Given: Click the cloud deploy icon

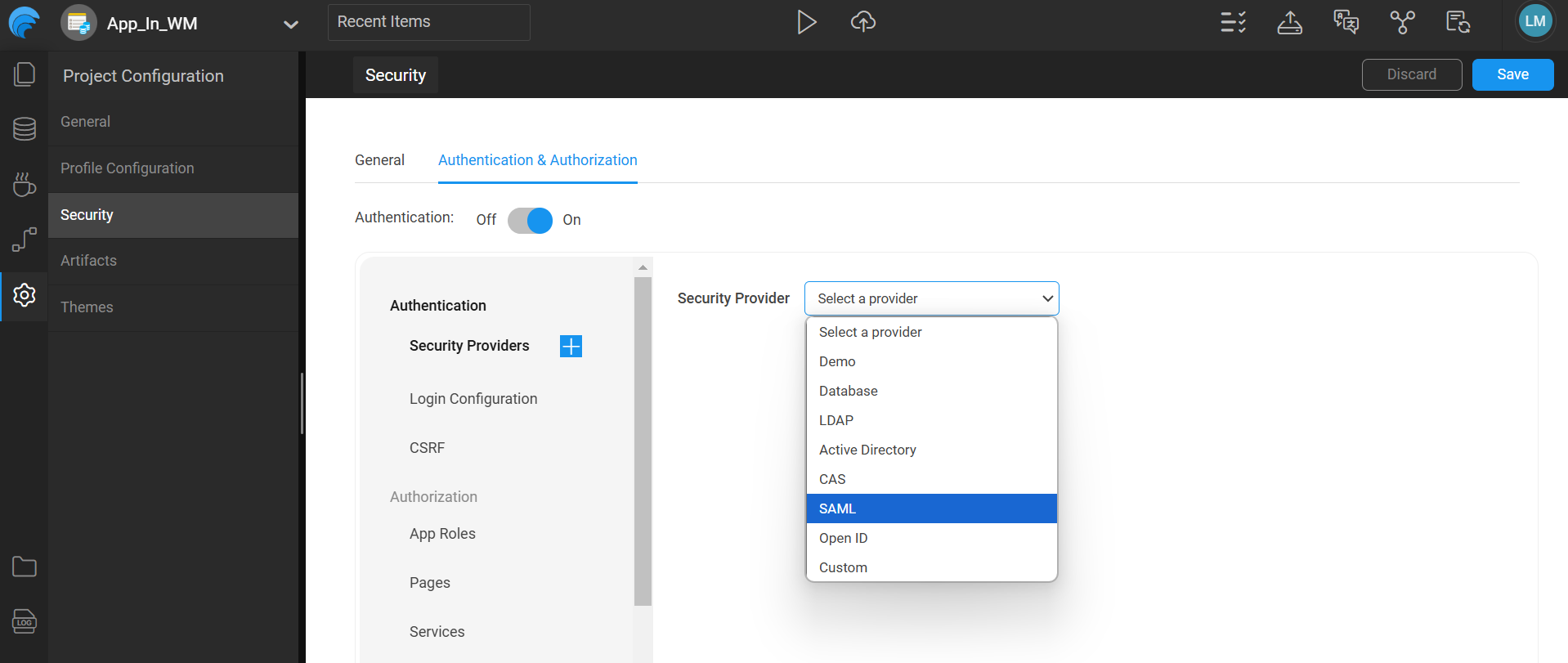Looking at the screenshot, I should click(x=862, y=22).
